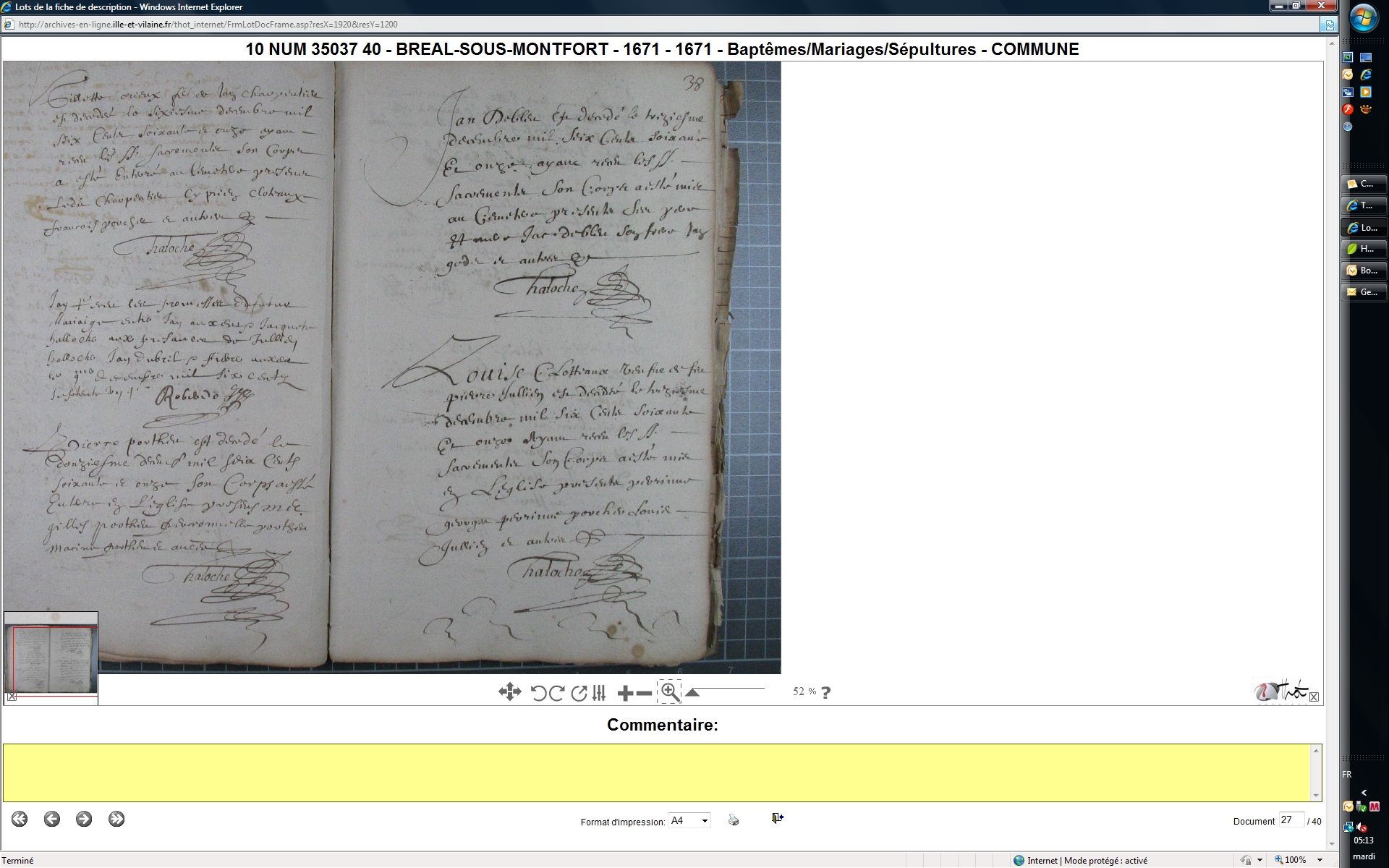Print the document with printer icon
This screenshot has height=868, width=1389.
(x=734, y=820)
